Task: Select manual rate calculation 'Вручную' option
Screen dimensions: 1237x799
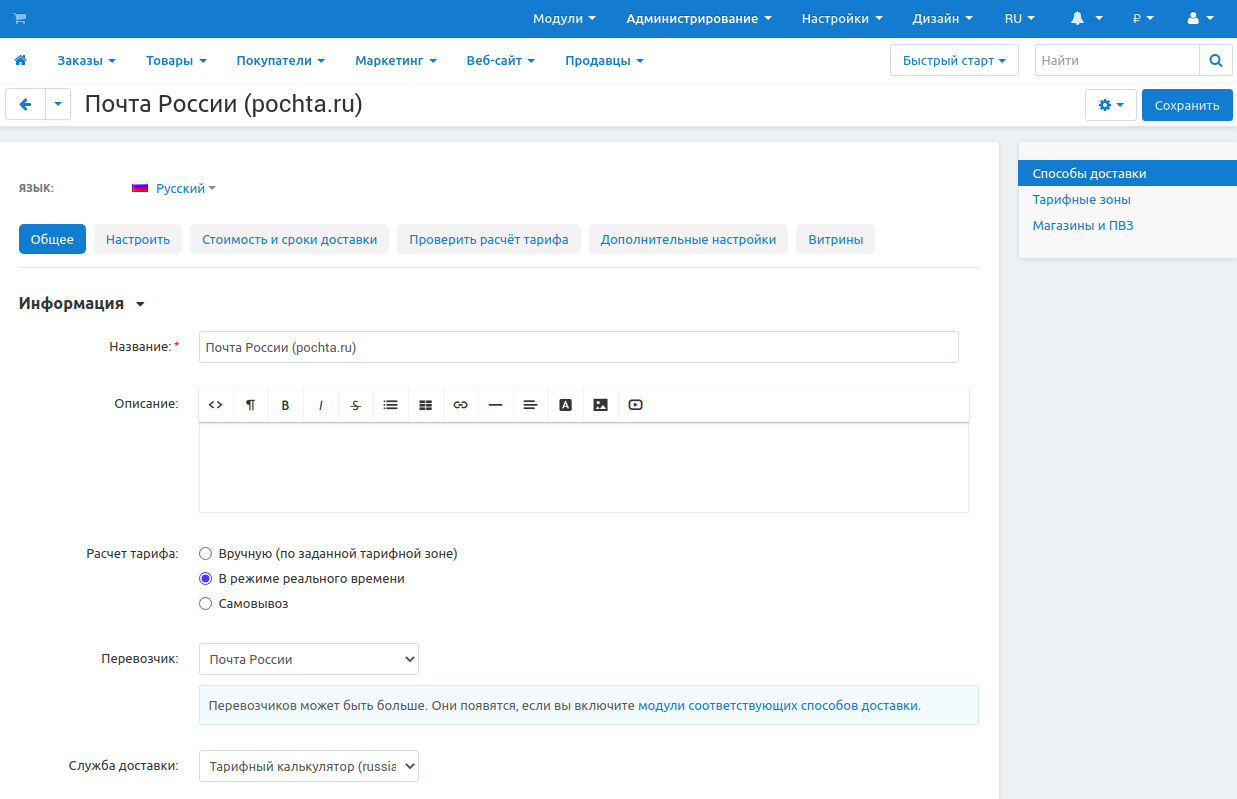Action: tap(206, 553)
